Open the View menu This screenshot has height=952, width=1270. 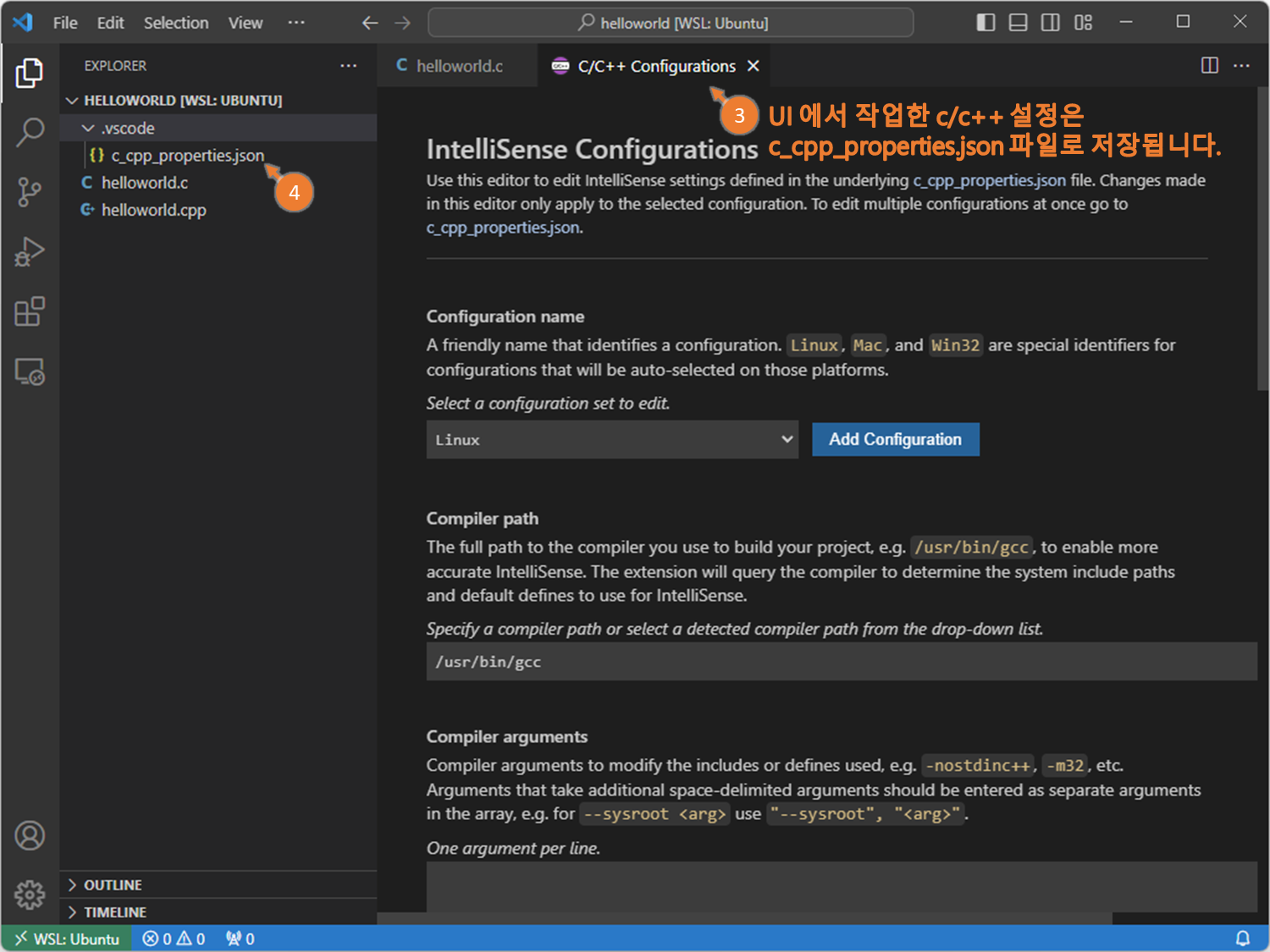pyautogui.click(x=246, y=23)
